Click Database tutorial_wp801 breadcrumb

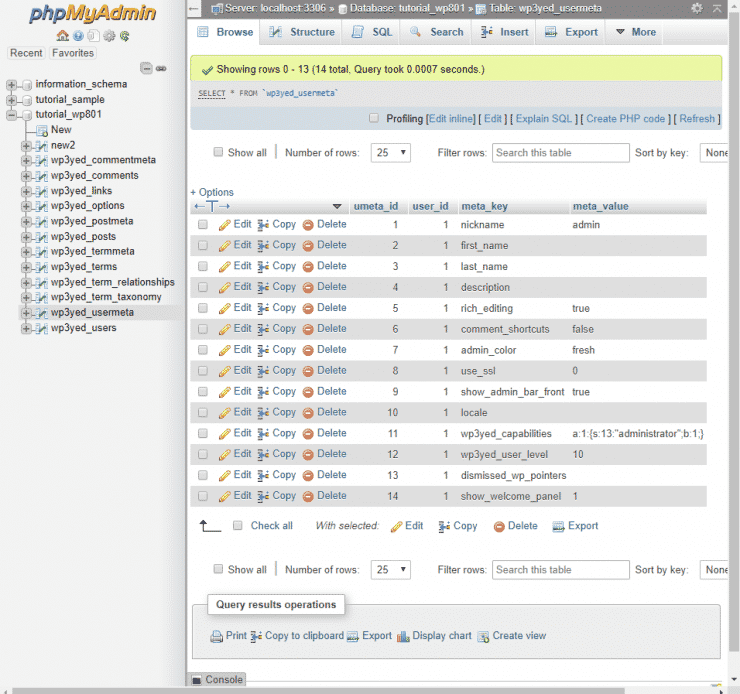pyautogui.click(x=408, y=8)
